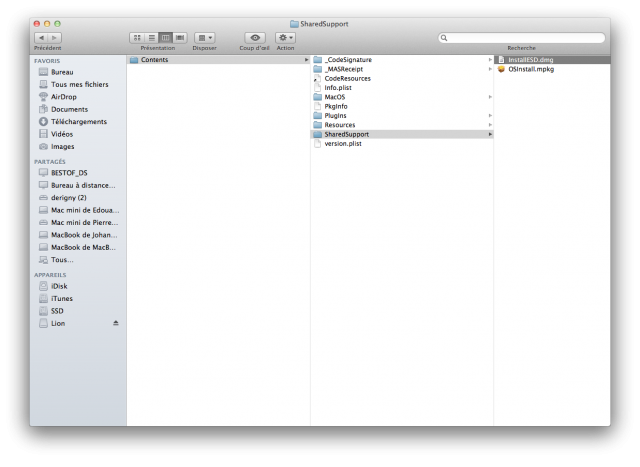Open the Disposer arrangement dropdown
Viewport: 640px width, 467px height.
coord(204,38)
